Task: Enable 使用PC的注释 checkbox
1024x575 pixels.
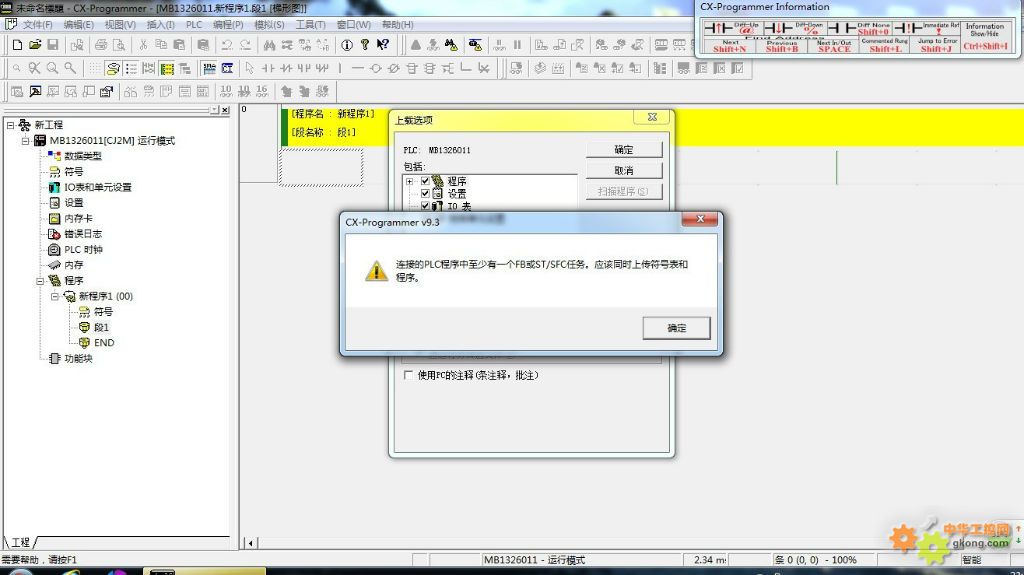Action: click(x=408, y=375)
